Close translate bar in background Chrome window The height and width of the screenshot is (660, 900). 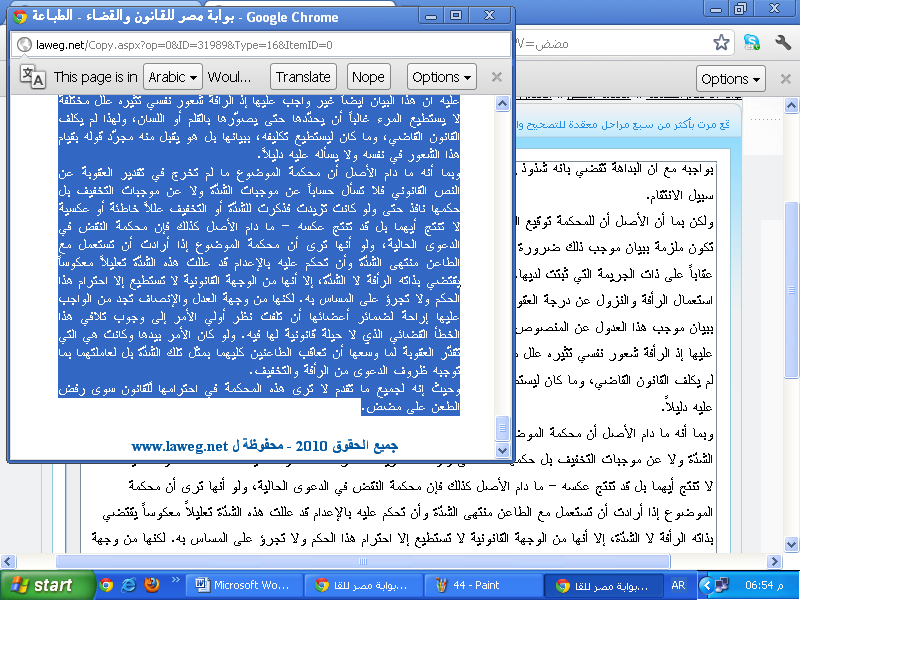[x=786, y=79]
